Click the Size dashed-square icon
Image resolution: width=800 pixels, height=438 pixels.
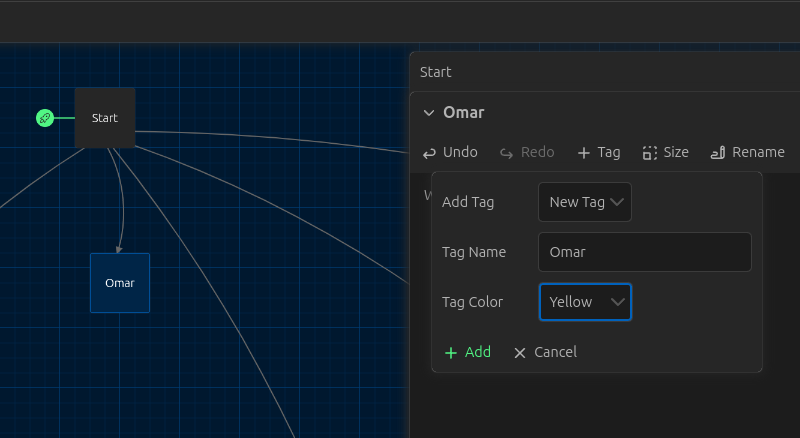point(649,153)
